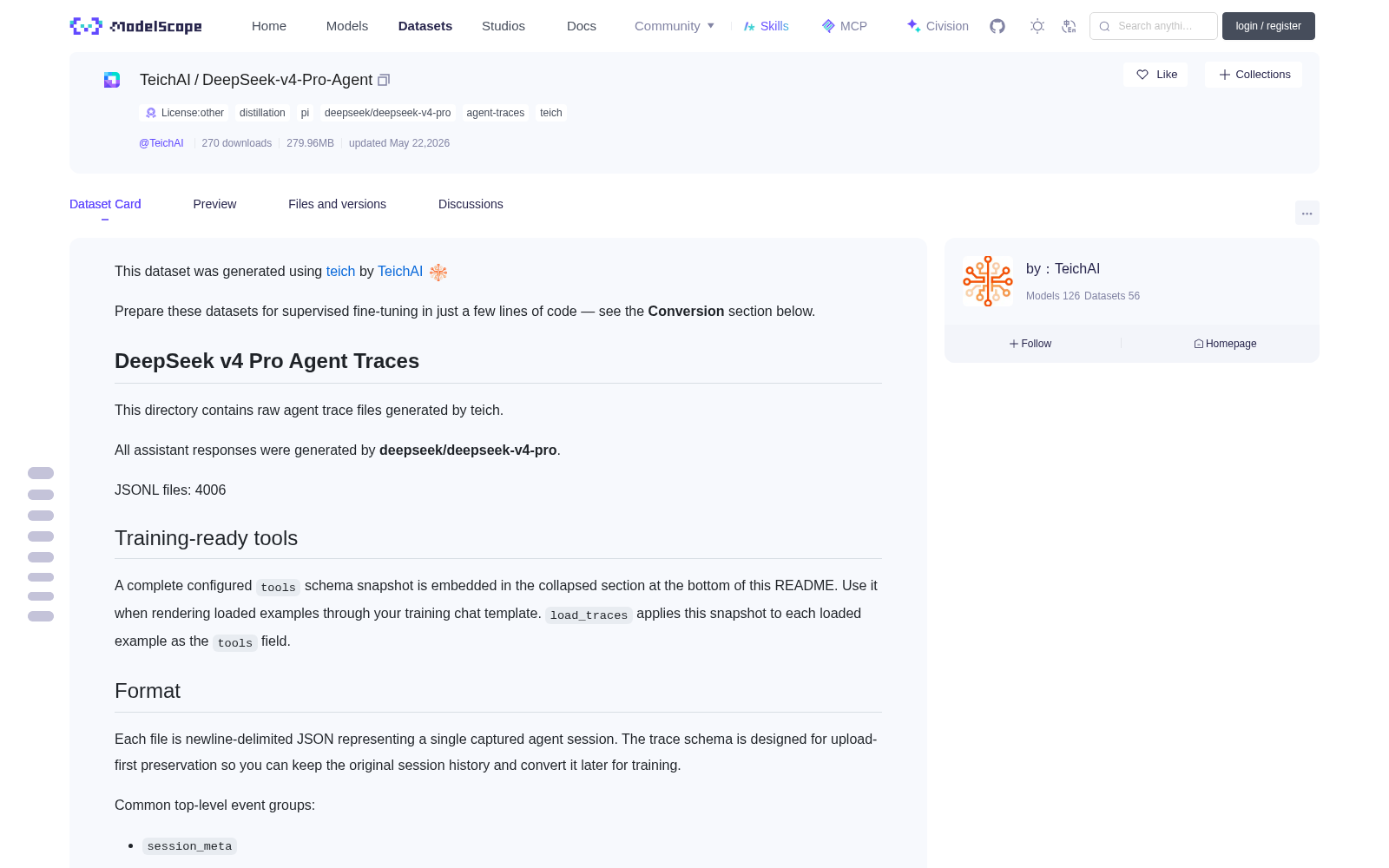Click Datasets 56 count
Screen dimensions: 1389x868
coord(1112,296)
